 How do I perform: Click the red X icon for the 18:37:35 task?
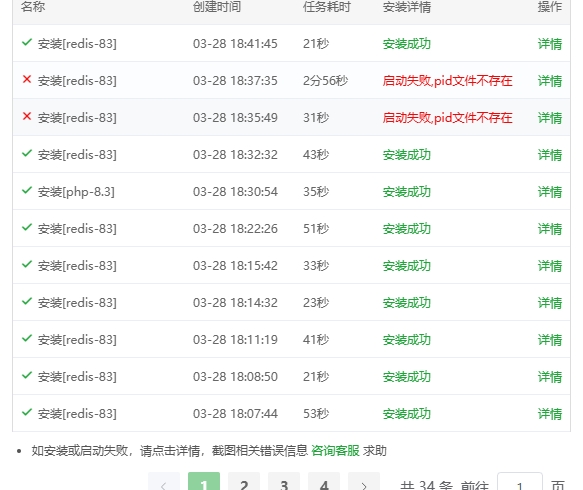pos(27,79)
